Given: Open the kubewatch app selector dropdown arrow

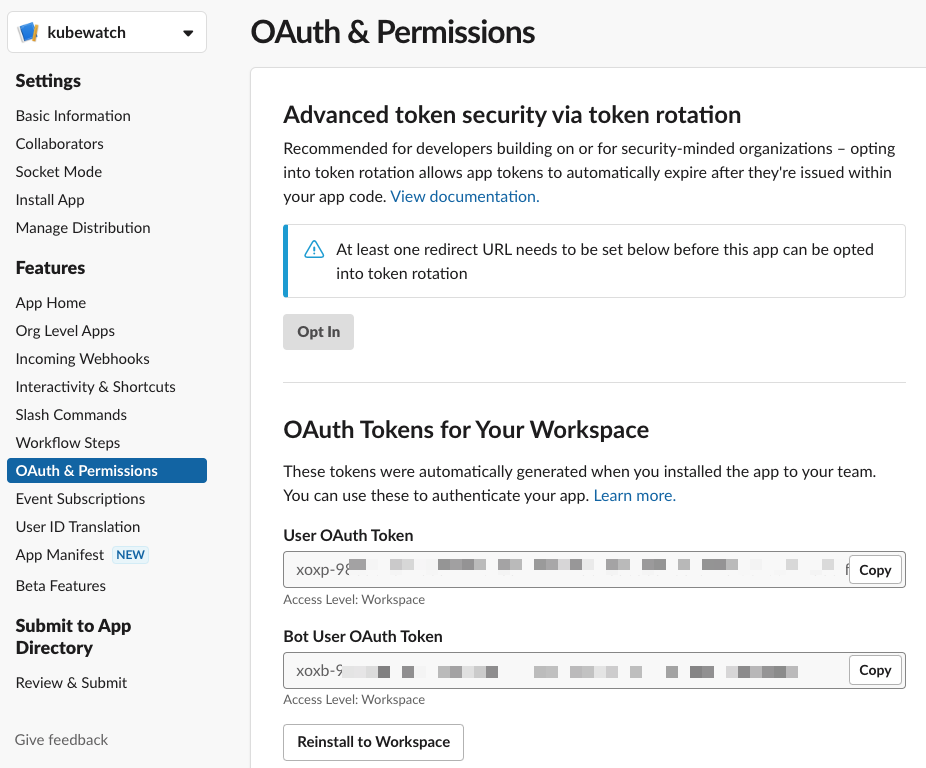Looking at the screenshot, I should [188, 33].
